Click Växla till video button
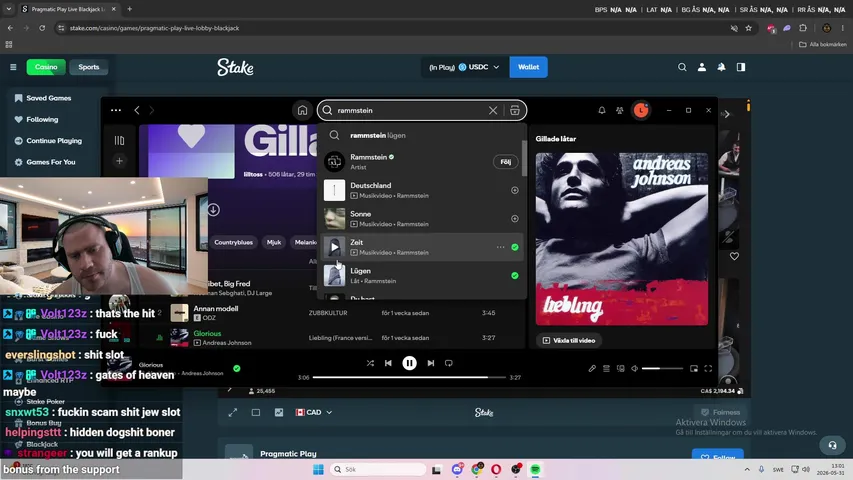 [568, 341]
